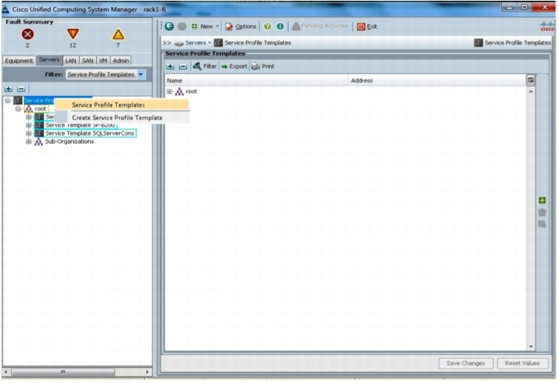Screen dimensions: 559x383
Task: Expand the Service Template SP-B200 node
Action: click(29, 125)
